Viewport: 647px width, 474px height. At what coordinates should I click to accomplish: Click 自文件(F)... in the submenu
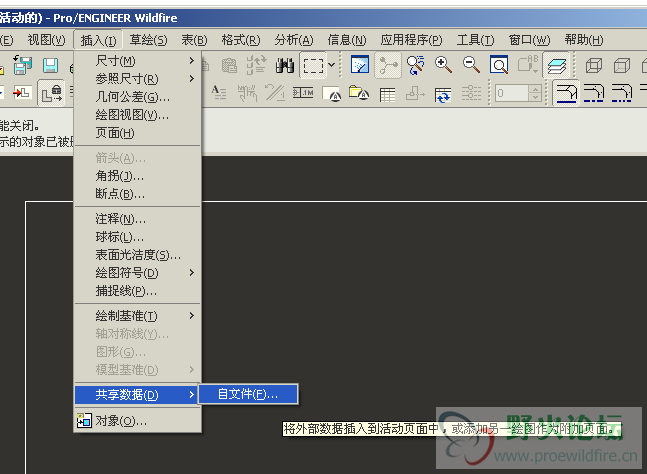click(x=248, y=394)
